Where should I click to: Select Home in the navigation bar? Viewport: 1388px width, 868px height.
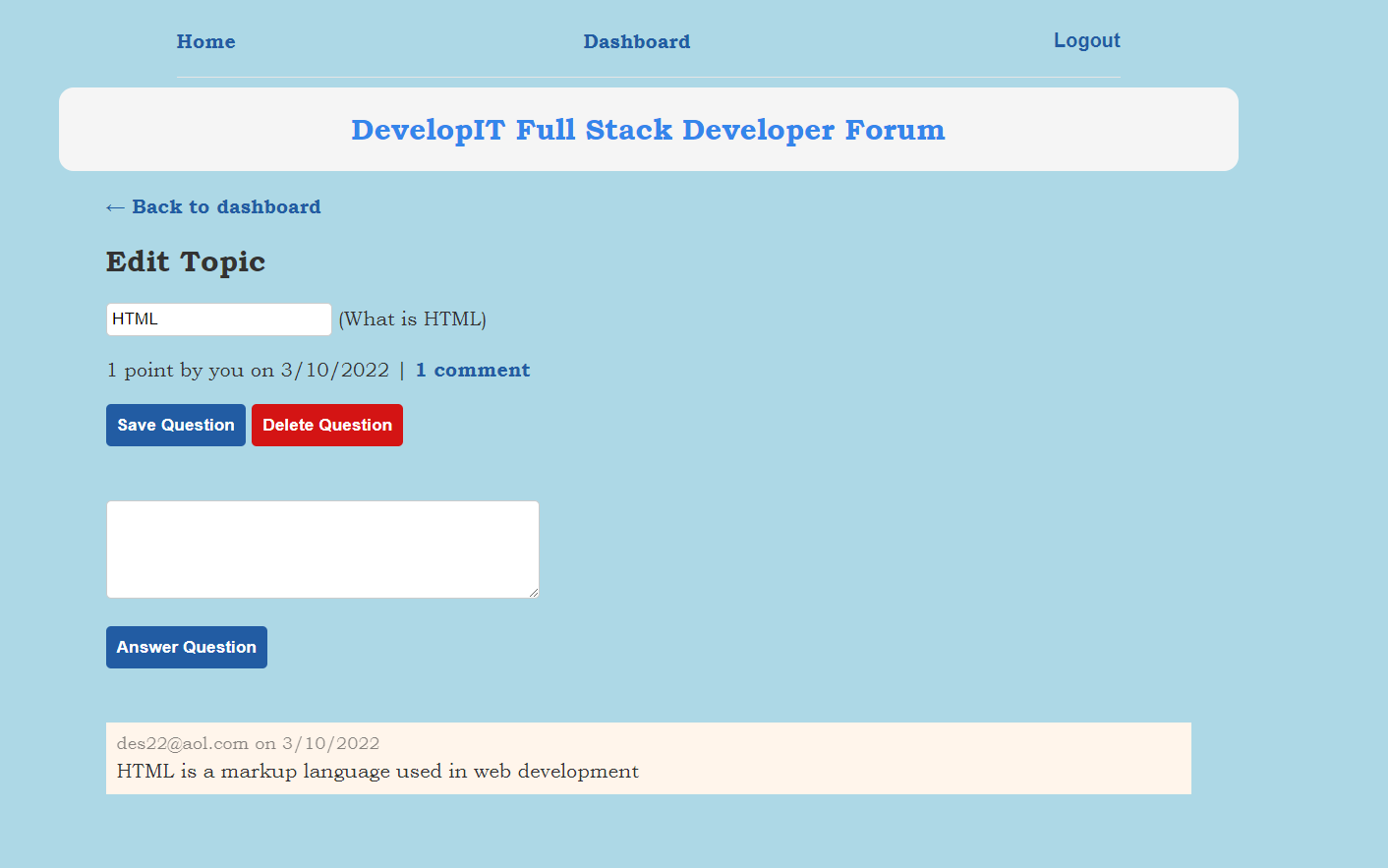[x=205, y=41]
